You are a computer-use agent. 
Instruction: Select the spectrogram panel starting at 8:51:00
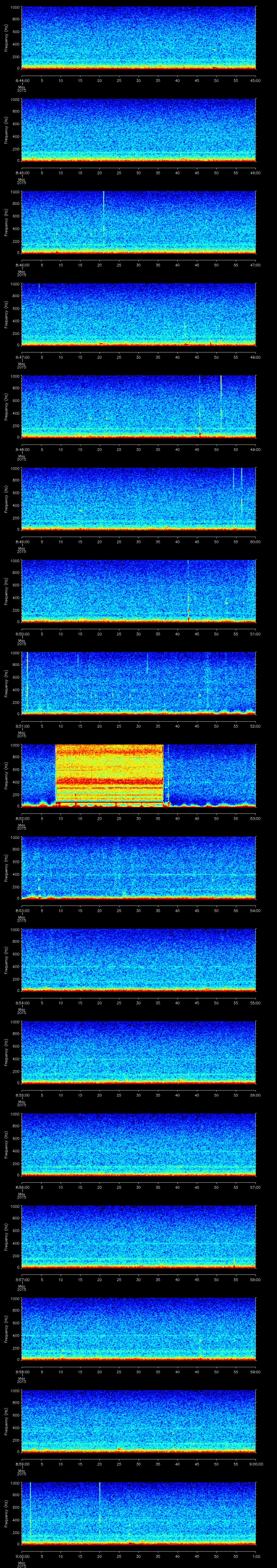click(139, 683)
